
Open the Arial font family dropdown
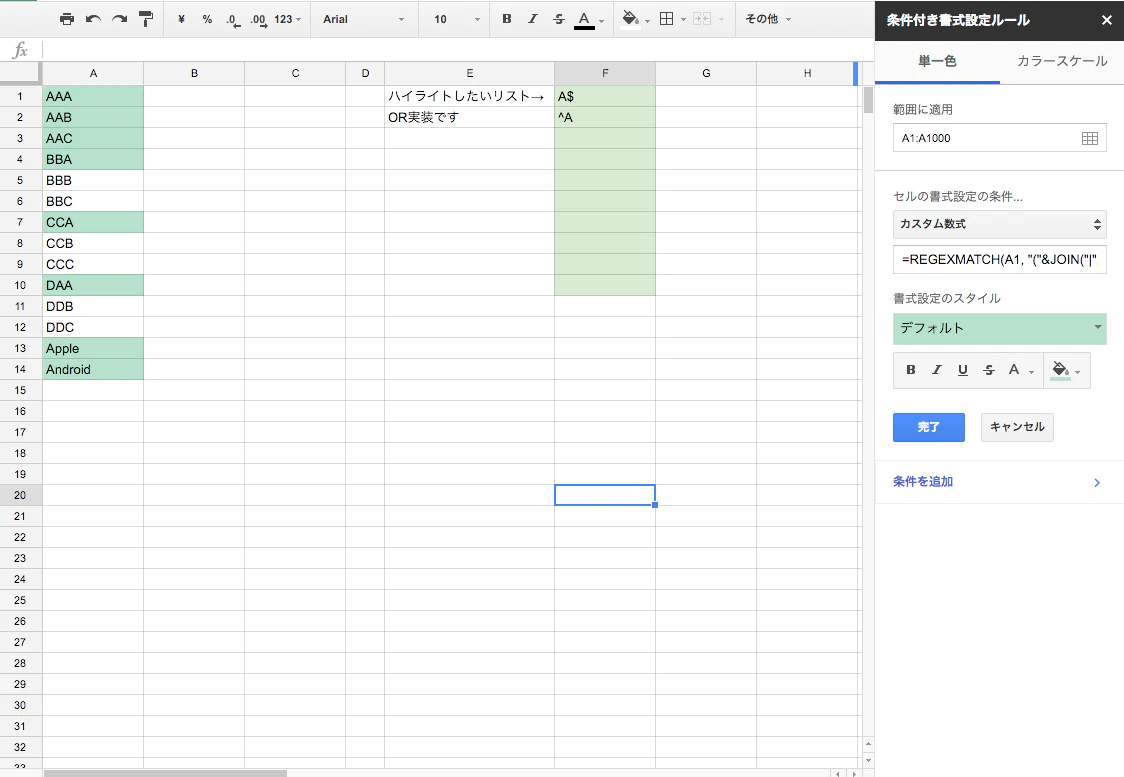(x=363, y=19)
